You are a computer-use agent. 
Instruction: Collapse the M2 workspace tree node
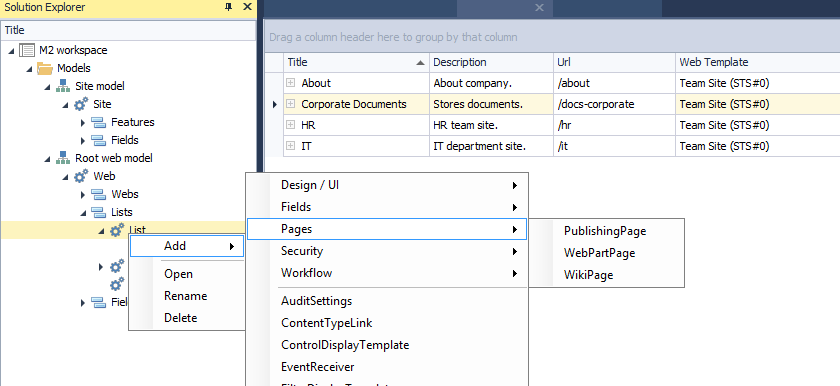(12, 51)
